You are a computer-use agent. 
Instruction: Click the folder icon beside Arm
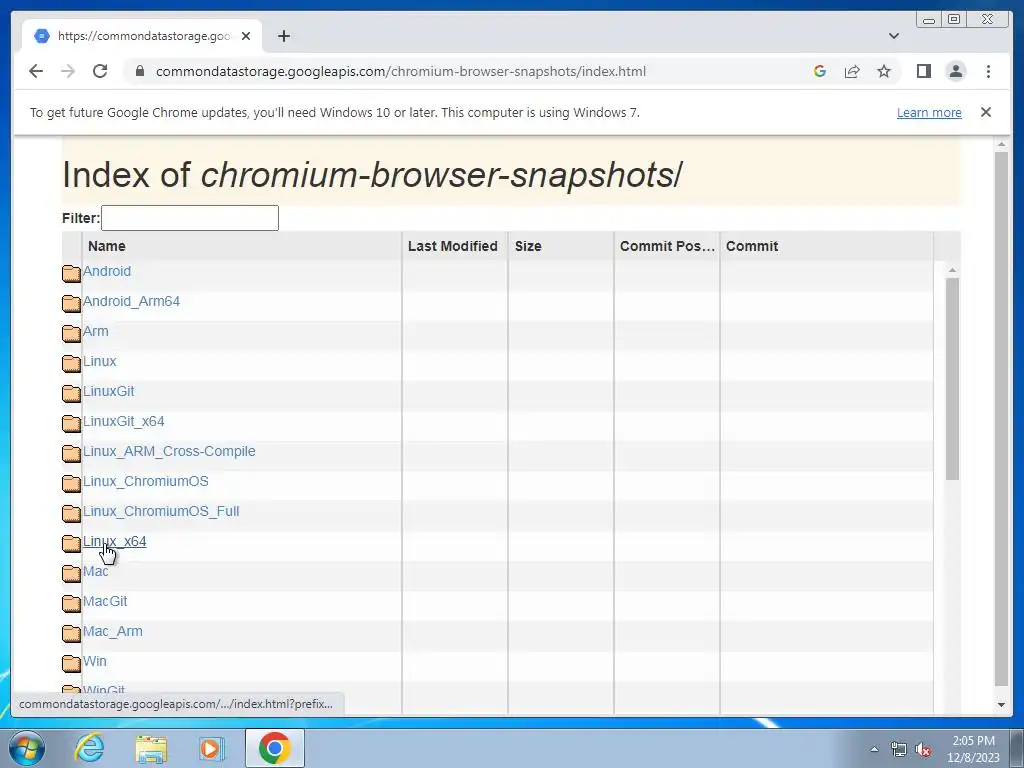(x=71, y=333)
